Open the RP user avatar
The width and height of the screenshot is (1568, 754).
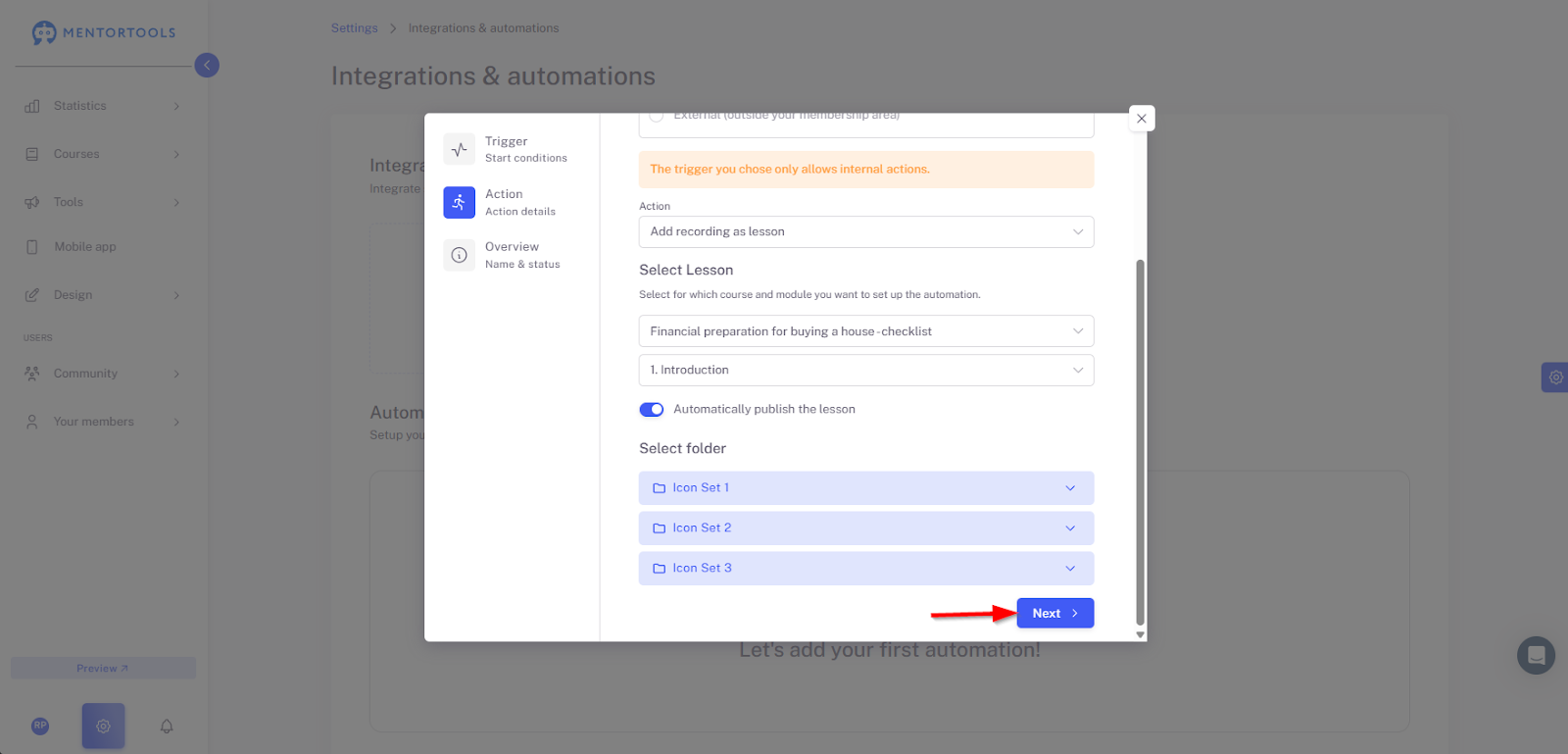40,726
